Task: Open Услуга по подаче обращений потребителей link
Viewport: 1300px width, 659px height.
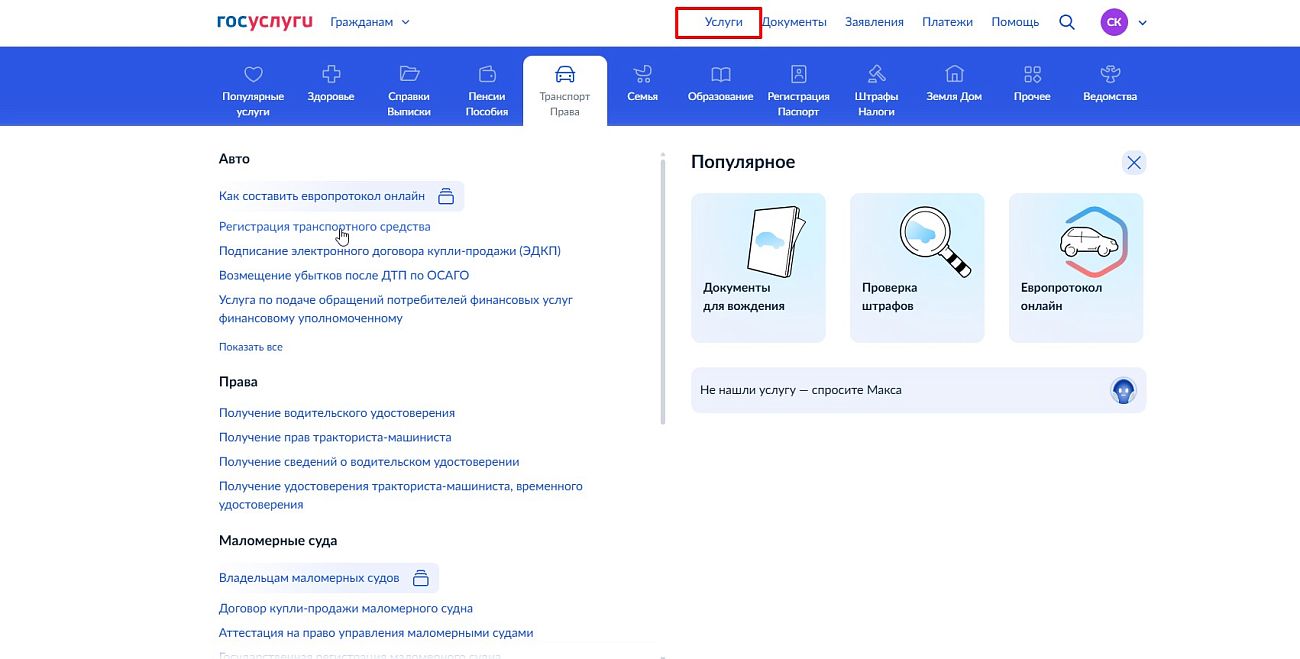Action: 396,309
